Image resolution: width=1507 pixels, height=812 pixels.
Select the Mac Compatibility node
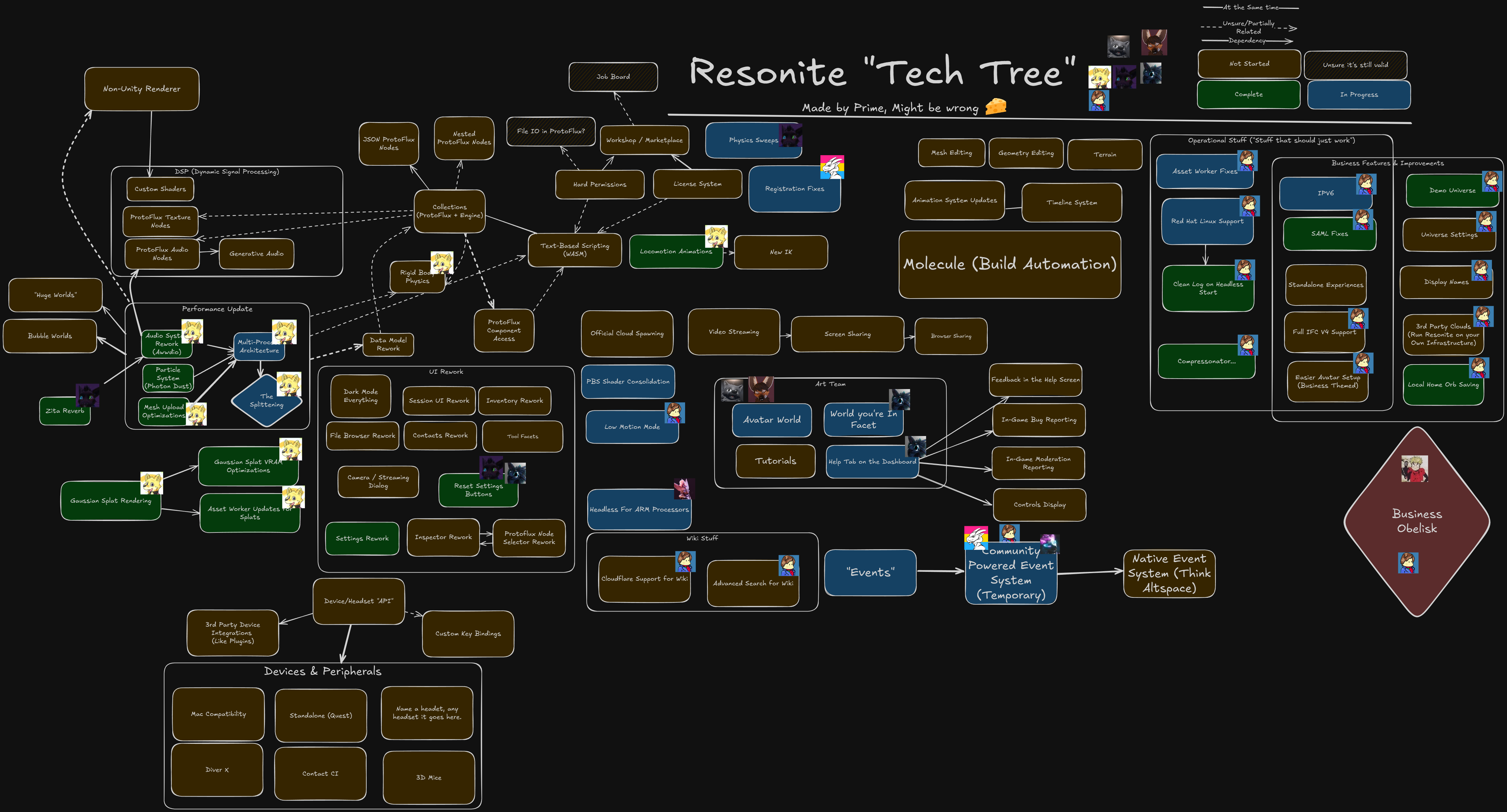click(218, 714)
